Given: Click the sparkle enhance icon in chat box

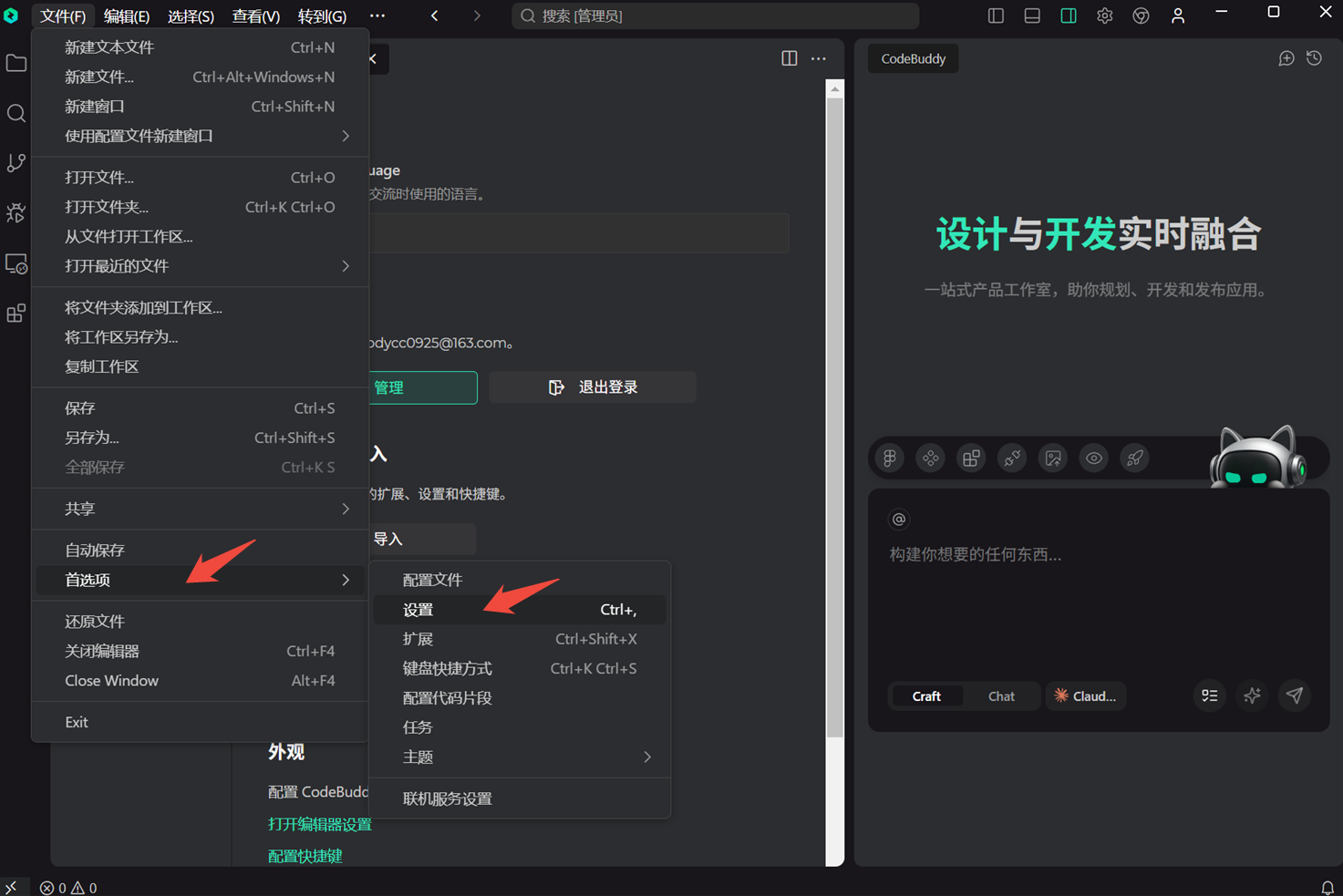Looking at the screenshot, I should click(1253, 695).
